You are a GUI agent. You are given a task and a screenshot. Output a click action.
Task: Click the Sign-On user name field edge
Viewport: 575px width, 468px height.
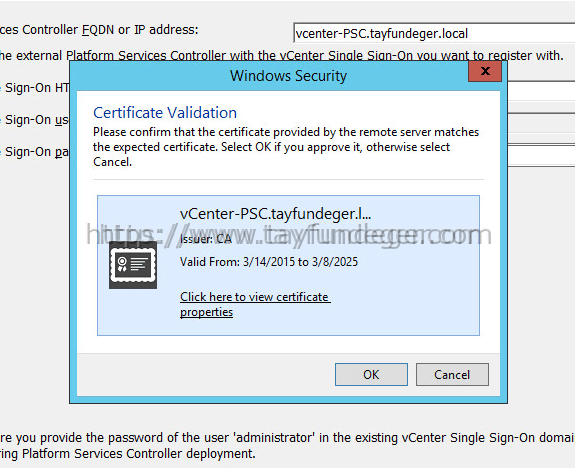point(541,122)
